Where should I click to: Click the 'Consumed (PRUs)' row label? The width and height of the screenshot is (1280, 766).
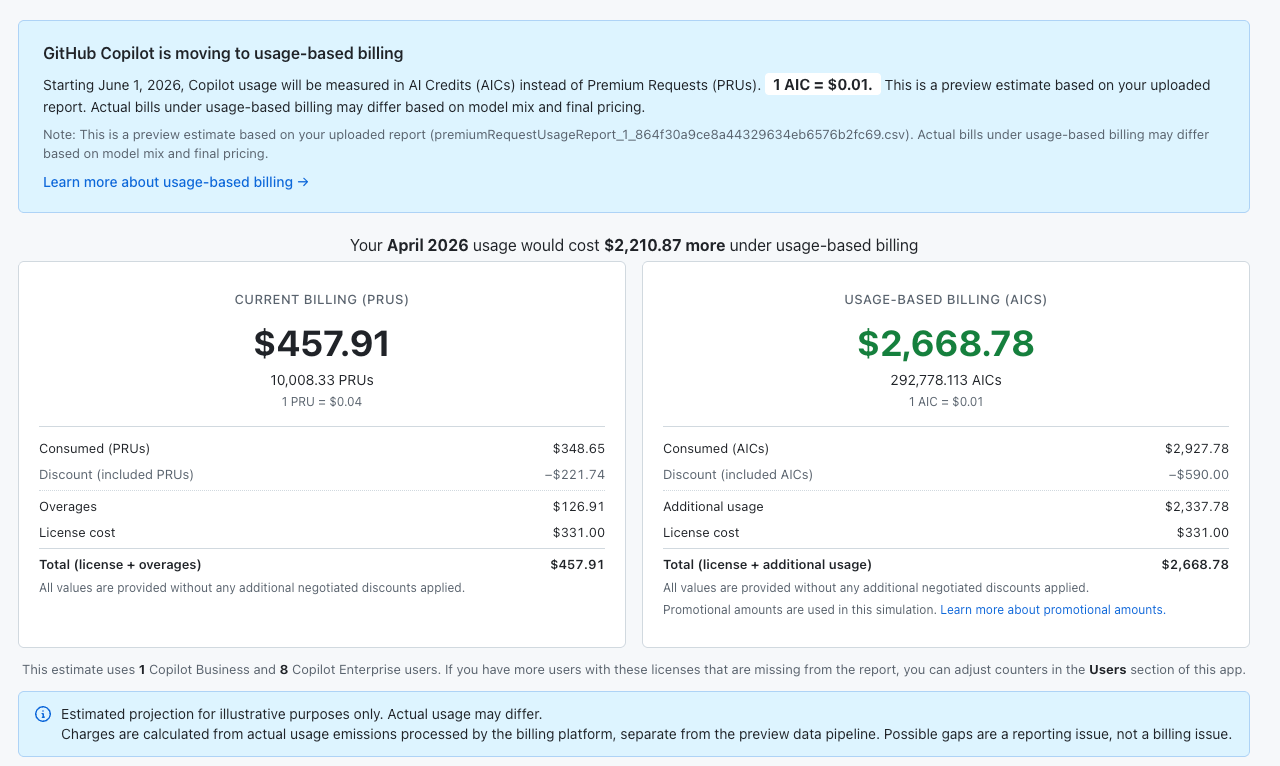95,449
